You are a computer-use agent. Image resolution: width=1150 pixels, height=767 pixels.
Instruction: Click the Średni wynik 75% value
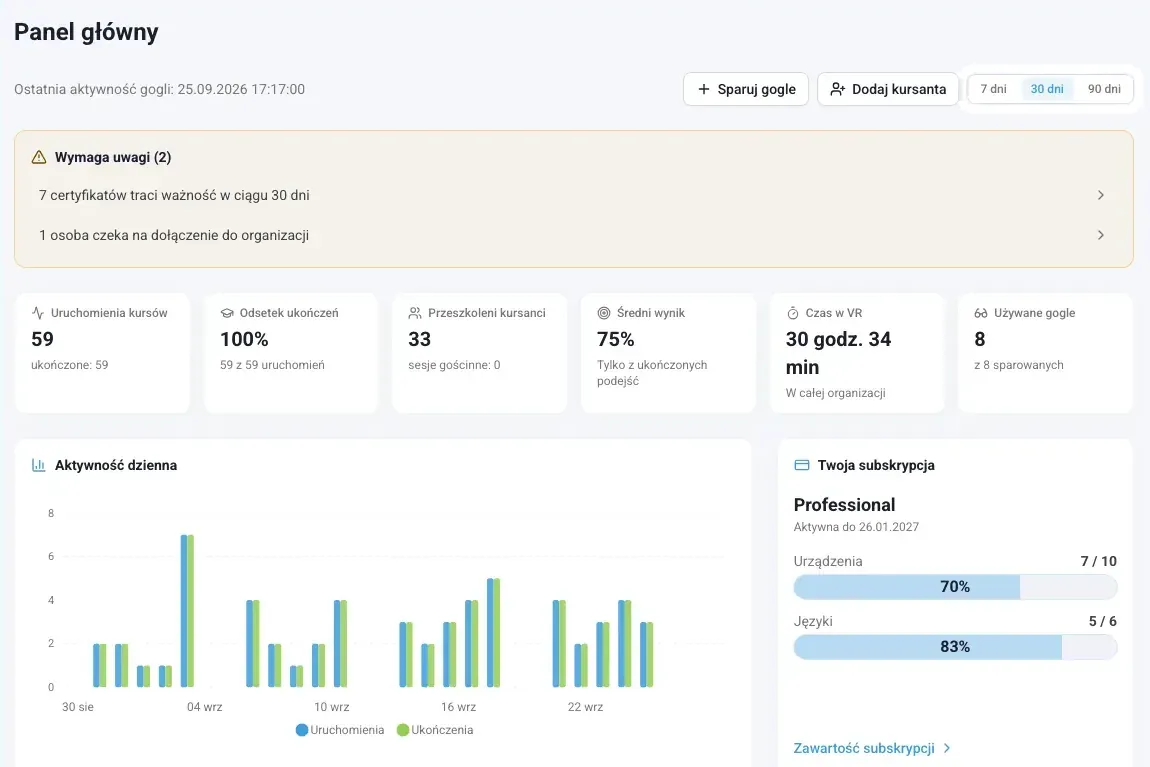(x=615, y=339)
